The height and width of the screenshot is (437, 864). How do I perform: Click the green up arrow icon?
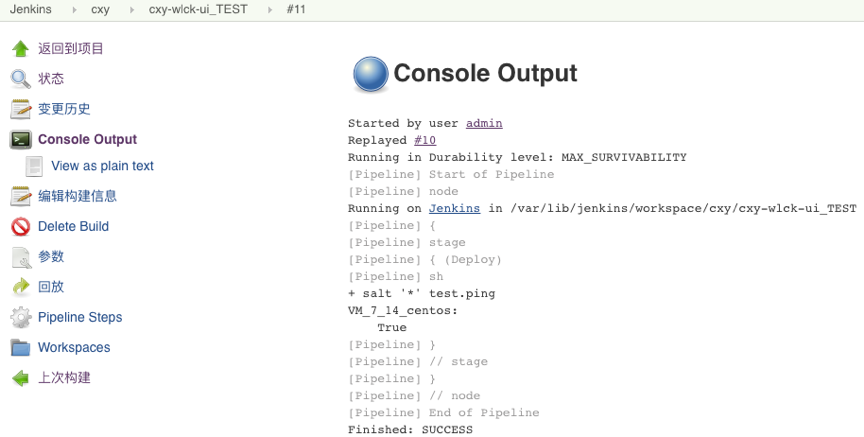[x=20, y=49]
